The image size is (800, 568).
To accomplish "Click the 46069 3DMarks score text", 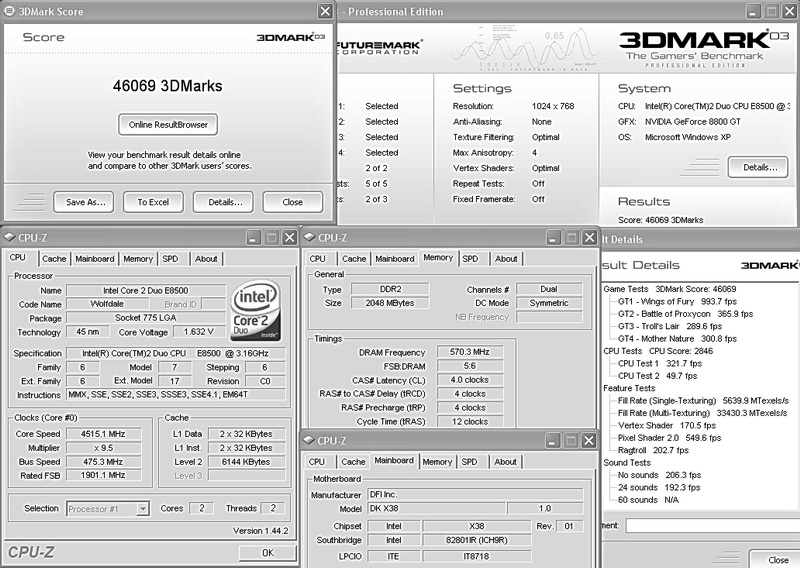I will coord(167,86).
